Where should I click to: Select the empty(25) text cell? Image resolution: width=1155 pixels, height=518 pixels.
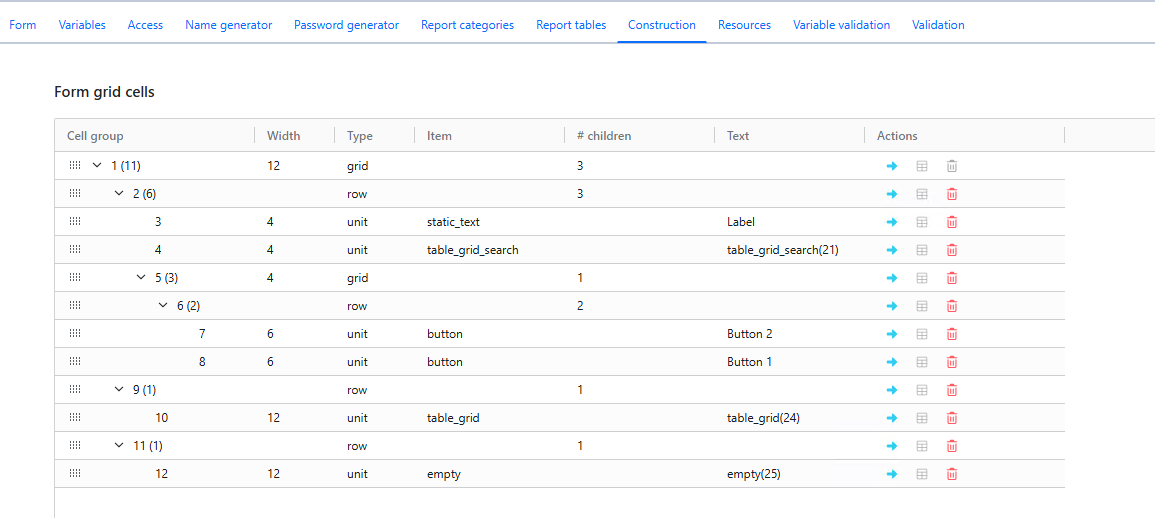(754, 474)
